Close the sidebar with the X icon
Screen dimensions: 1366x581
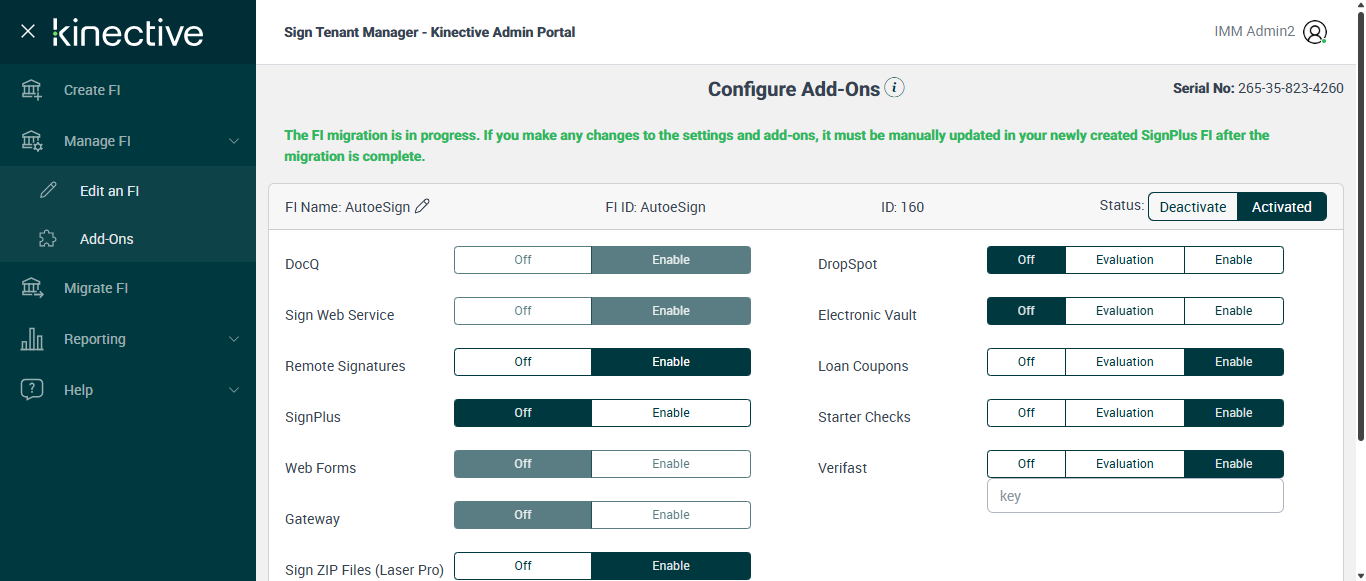point(28,32)
